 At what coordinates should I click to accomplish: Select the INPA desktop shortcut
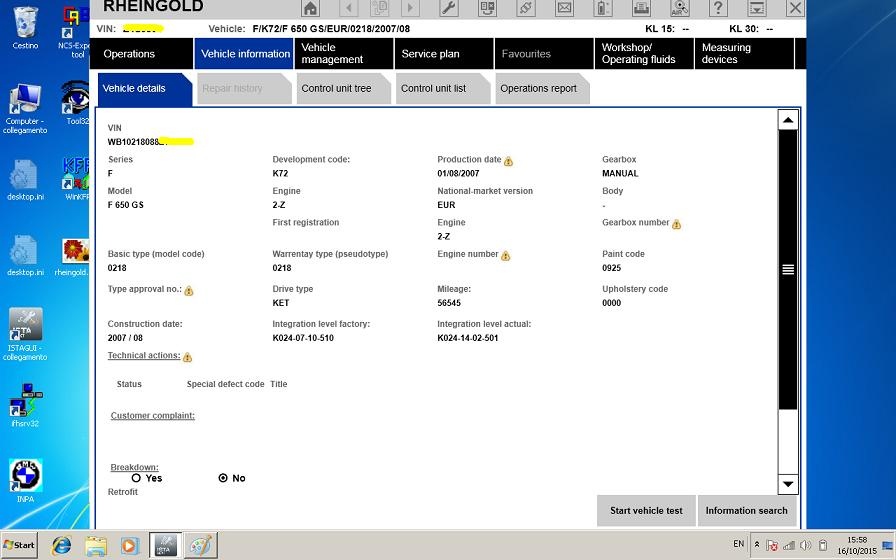click(25, 481)
